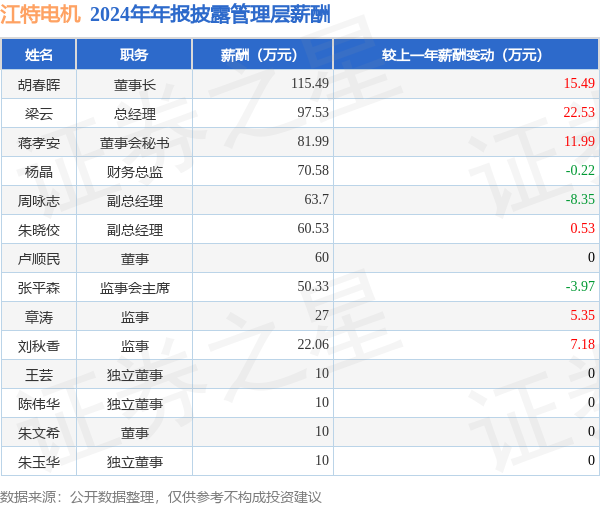Click the name cell 朱玉华
This screenshot has height=506, width=600.
tap(39, 462)
